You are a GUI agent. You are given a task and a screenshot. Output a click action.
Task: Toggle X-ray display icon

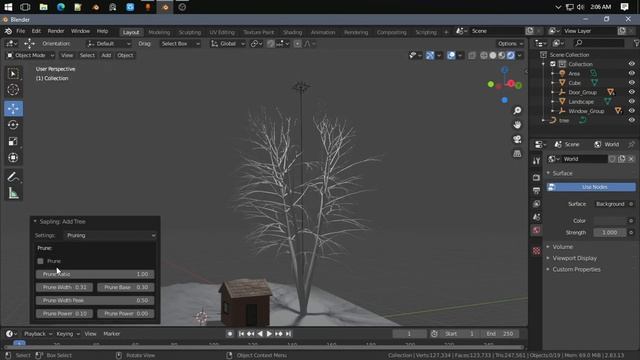point(472,56)
